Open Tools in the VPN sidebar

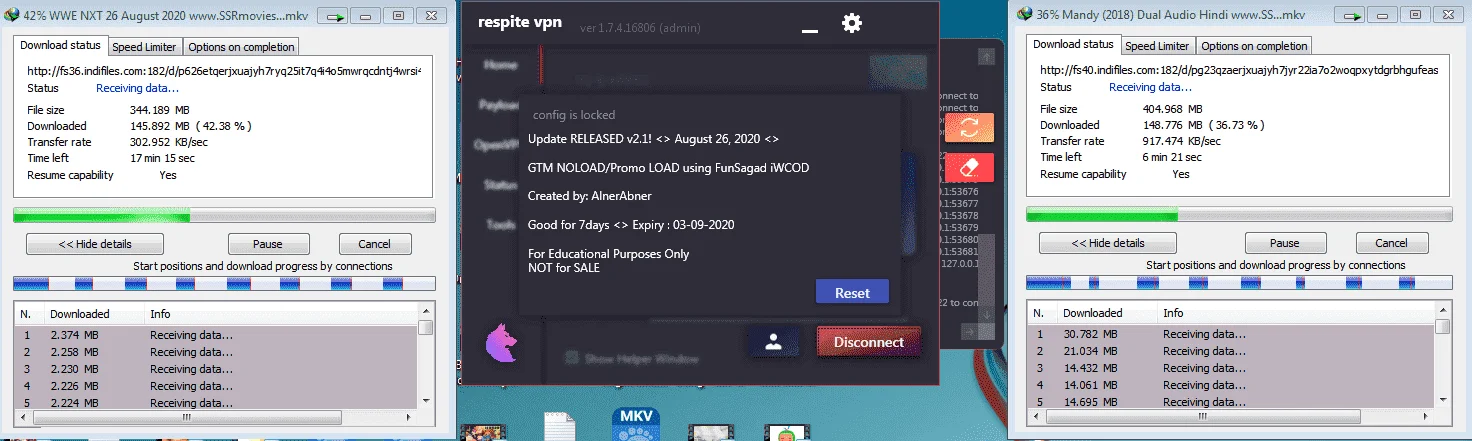pyautogui.click(x=500, y=224)
